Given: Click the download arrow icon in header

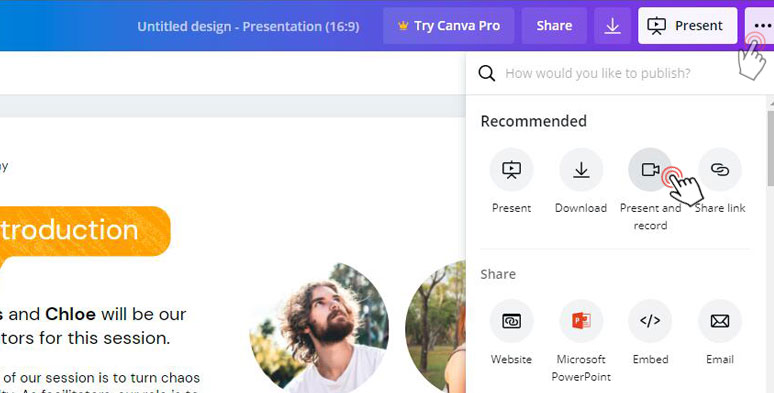Looking at the screenshot, I should point(612,26).
